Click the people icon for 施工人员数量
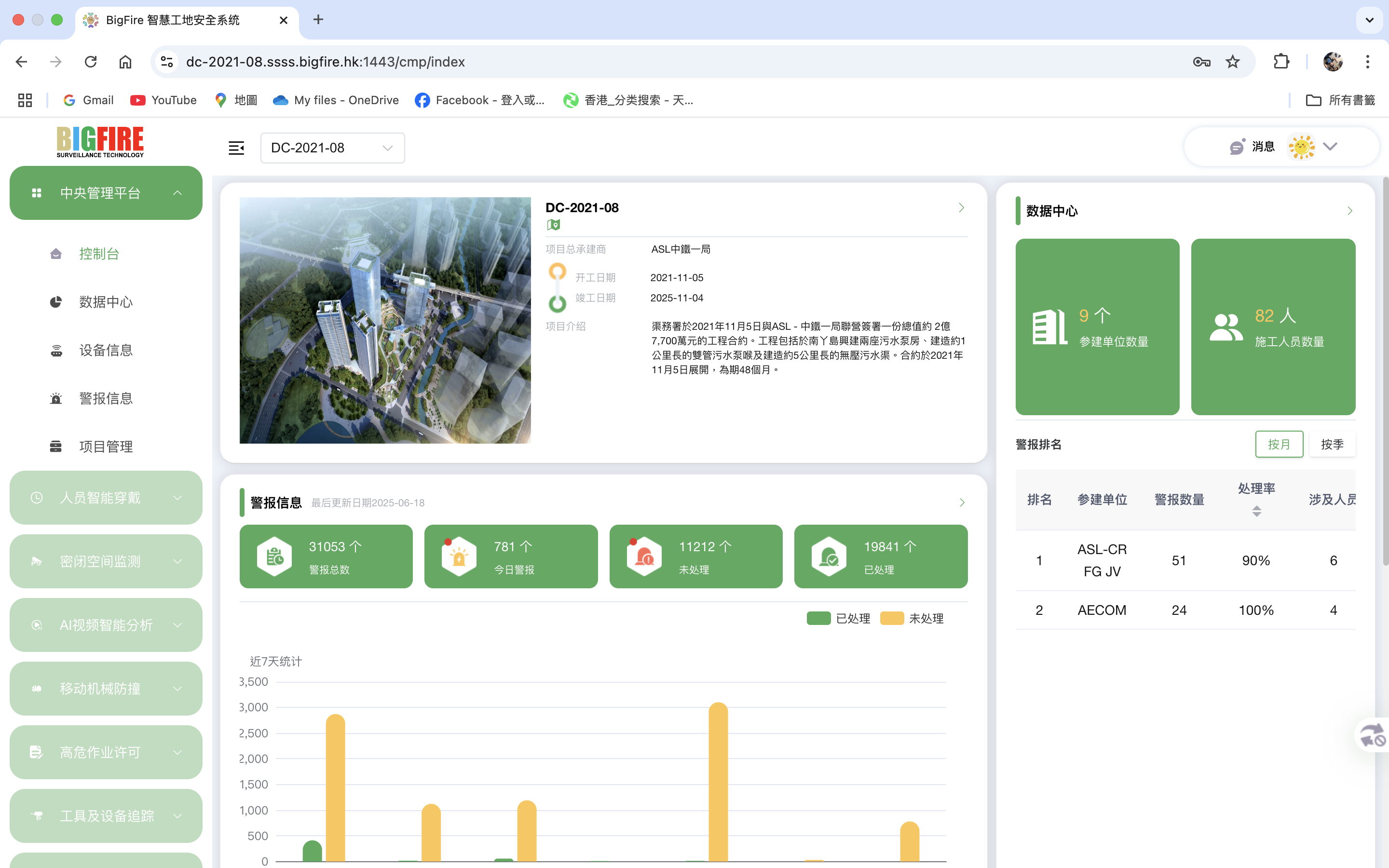1389x868 pixels. [x=1226, y=327]
